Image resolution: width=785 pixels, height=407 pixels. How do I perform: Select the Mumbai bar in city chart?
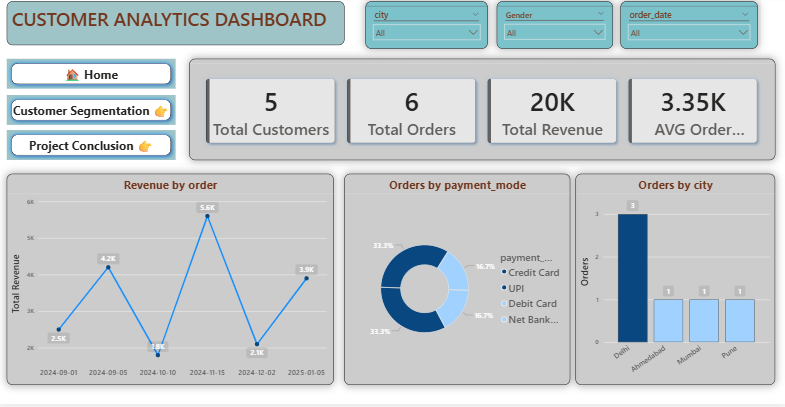pos(704,320)
